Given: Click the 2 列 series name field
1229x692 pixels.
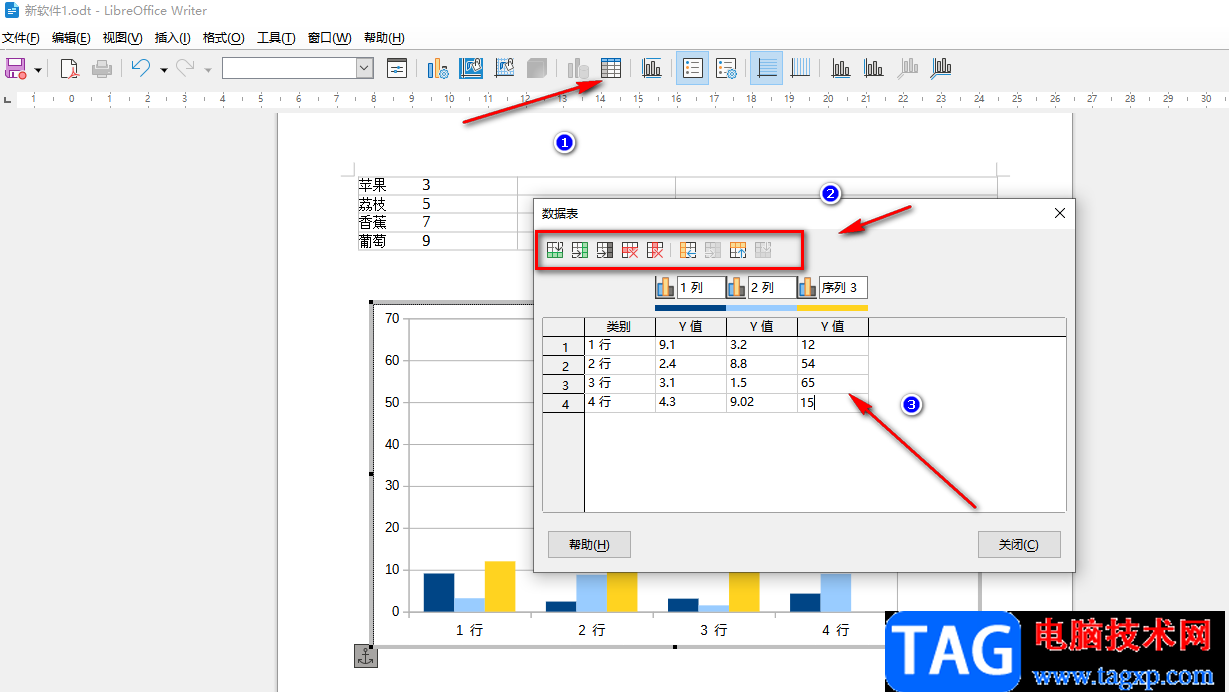Looking at the screenshot, I should coord(772,287).
